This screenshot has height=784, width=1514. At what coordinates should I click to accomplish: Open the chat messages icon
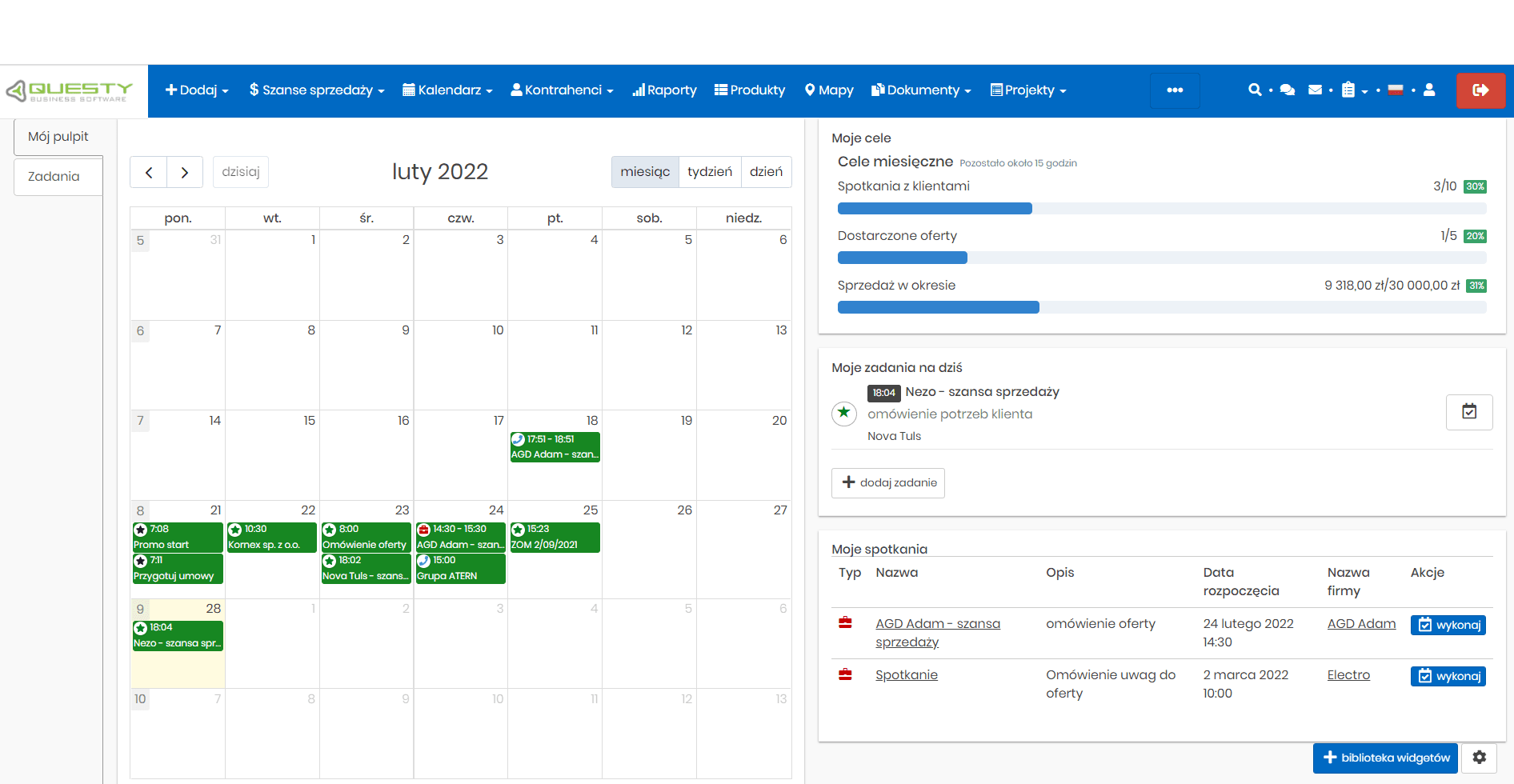(1288, 90)
